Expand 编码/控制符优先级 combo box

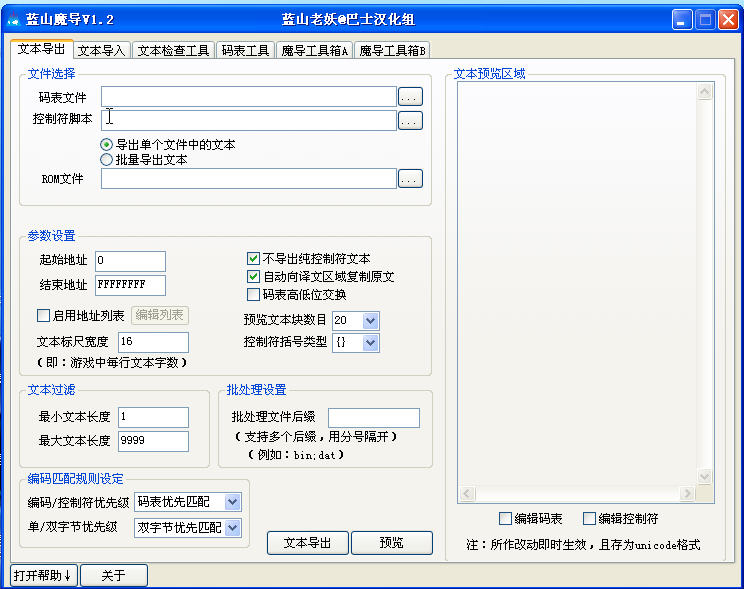(232, 502)
